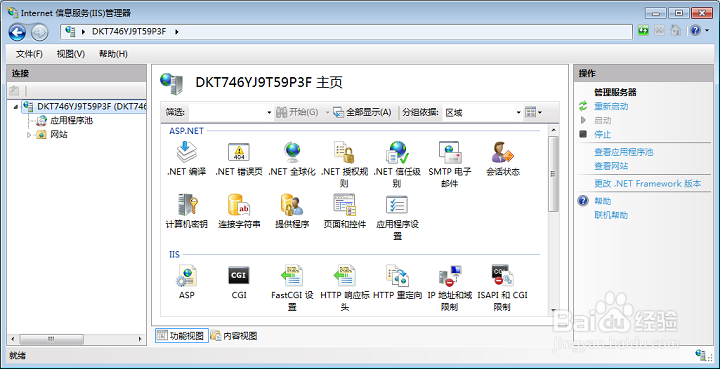
Task: Click the status bar network icon
Action: pyautogui.click(x=701, y=354)
